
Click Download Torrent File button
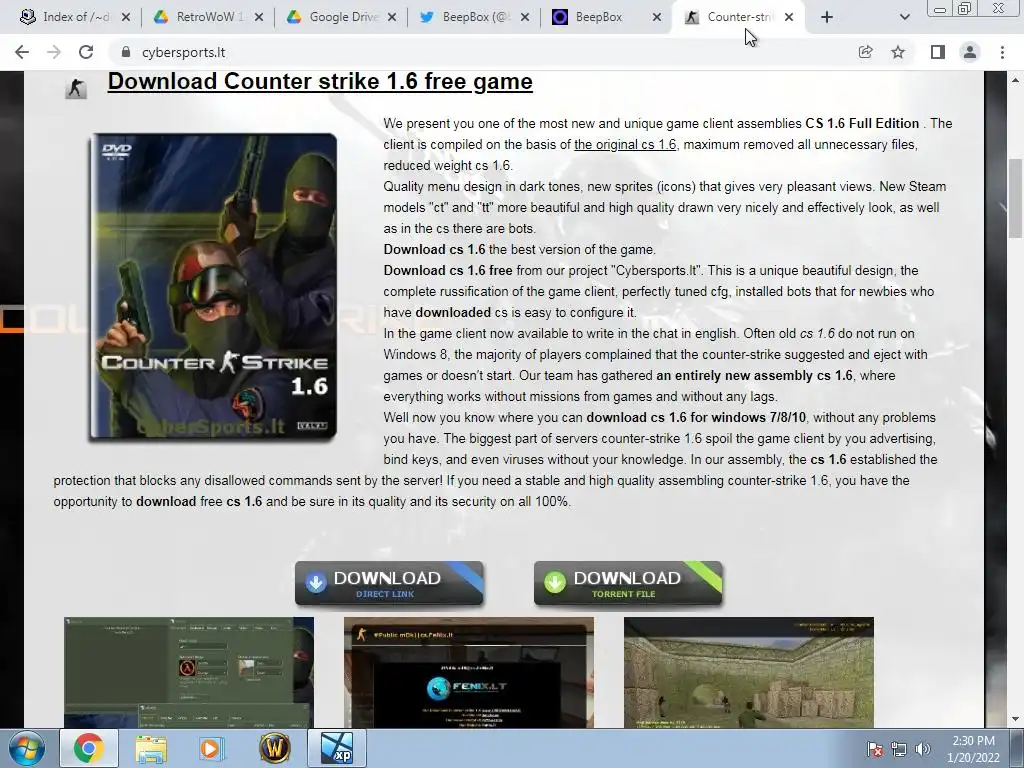(628, 583)
